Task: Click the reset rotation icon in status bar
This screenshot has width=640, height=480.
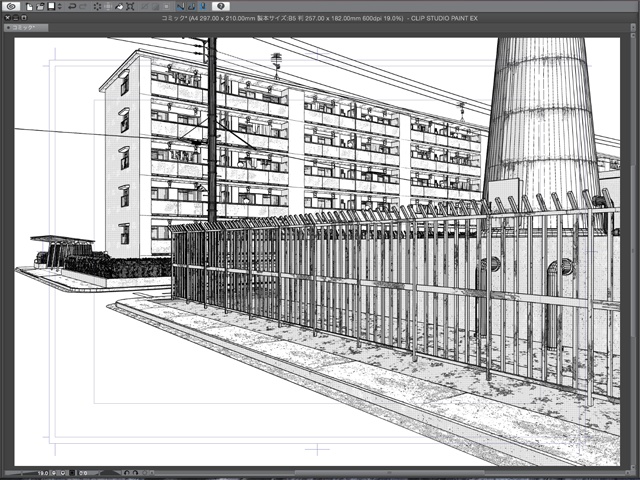Action: [x=144, y=473]
